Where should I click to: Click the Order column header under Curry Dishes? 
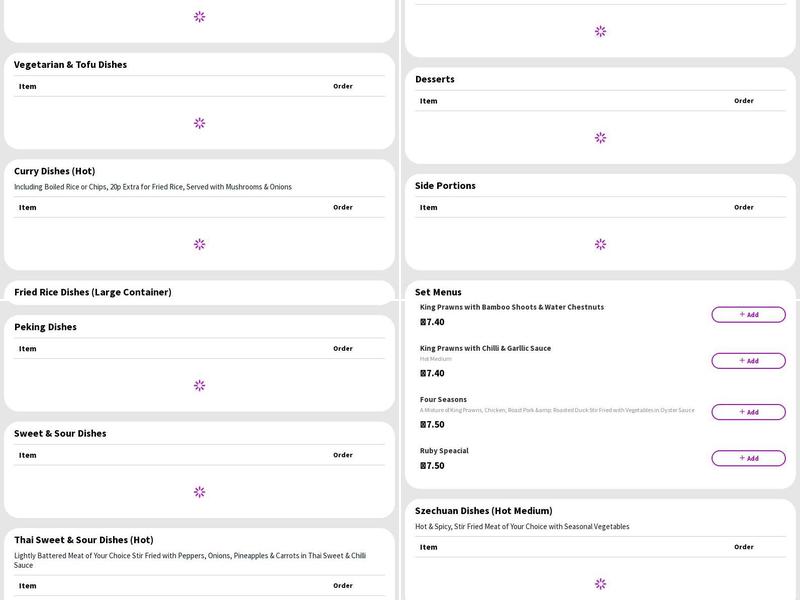pos(342,207)
